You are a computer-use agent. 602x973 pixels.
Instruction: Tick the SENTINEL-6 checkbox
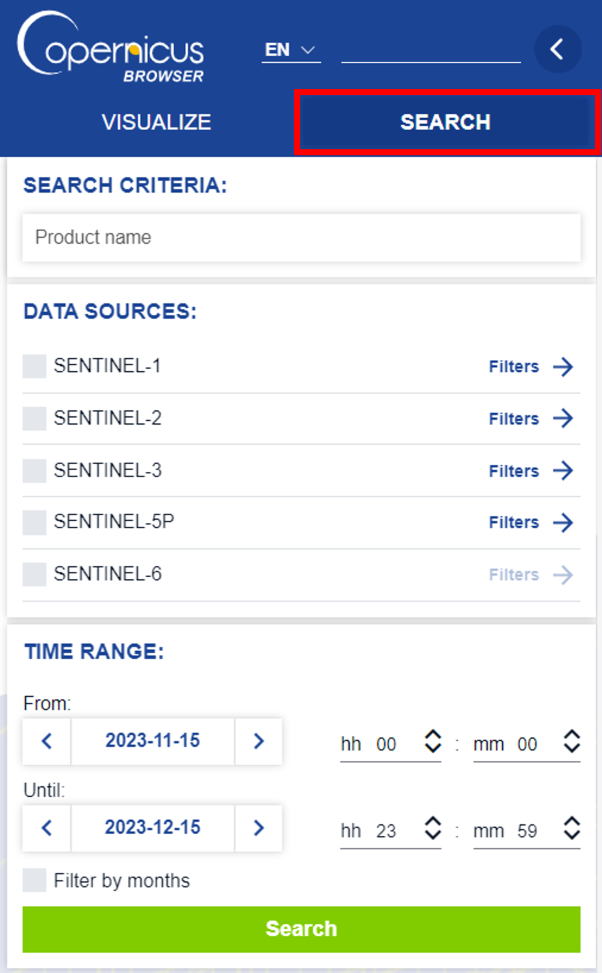[34, 575]
